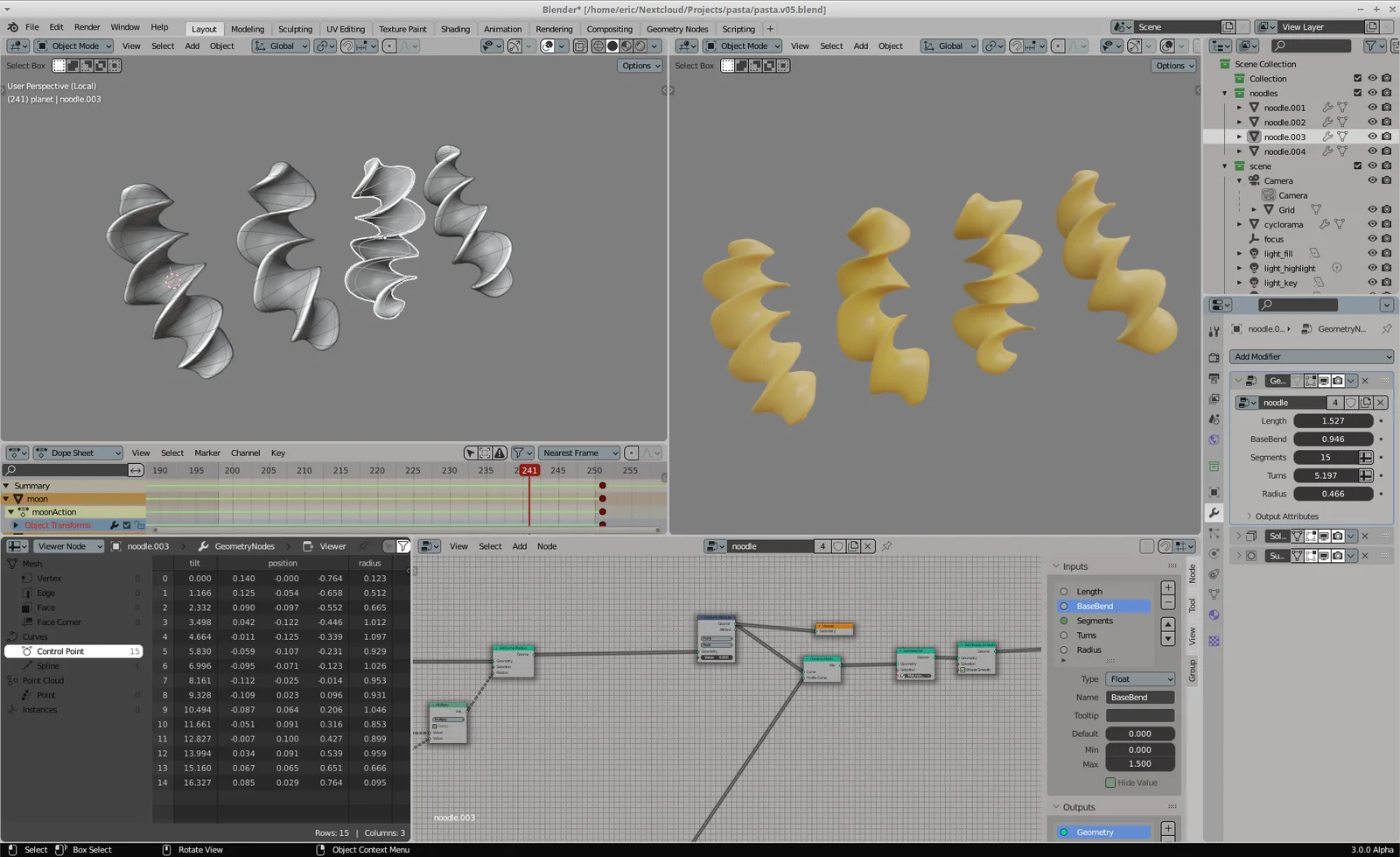The height and width of the screenshot is (857, 1400).
Task: Switch to the Shading workspace tab
Action: click(x=455, y=28)
